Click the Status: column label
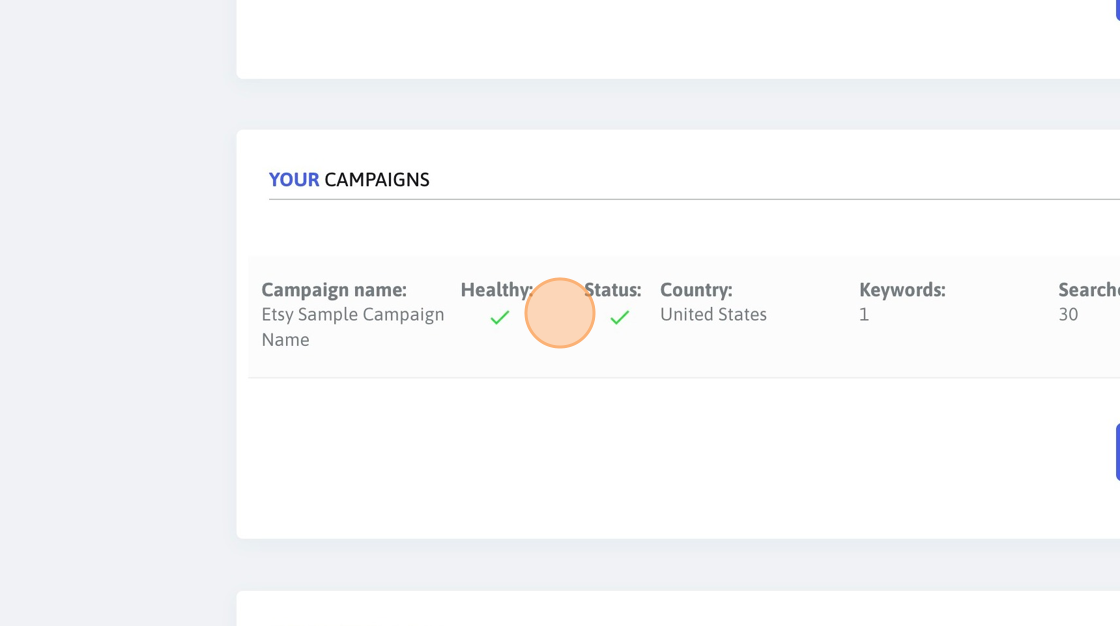 (613, 289)
